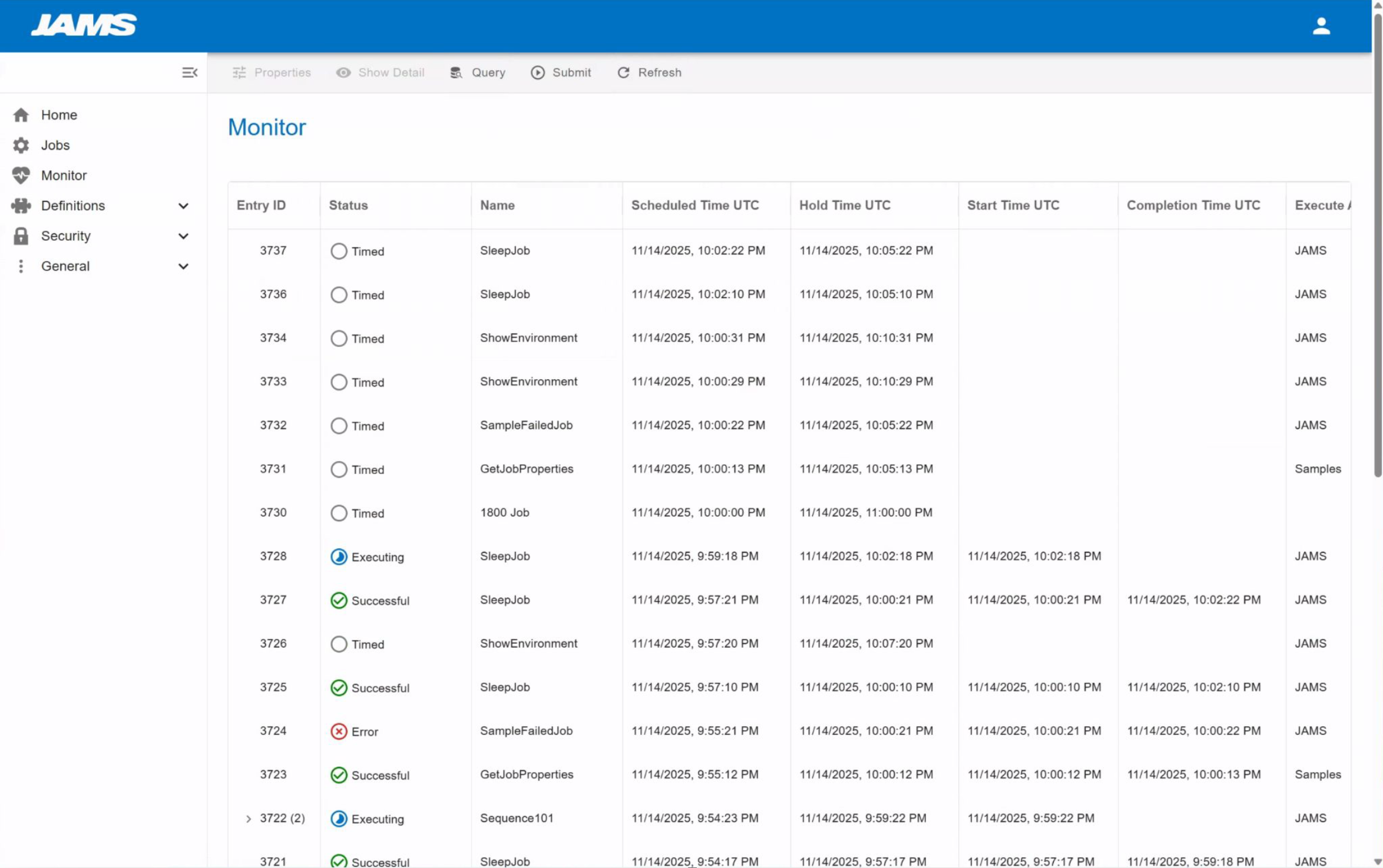Expand the Definitions menu chevron
The image size is (1383, 868).
[183, 206]
